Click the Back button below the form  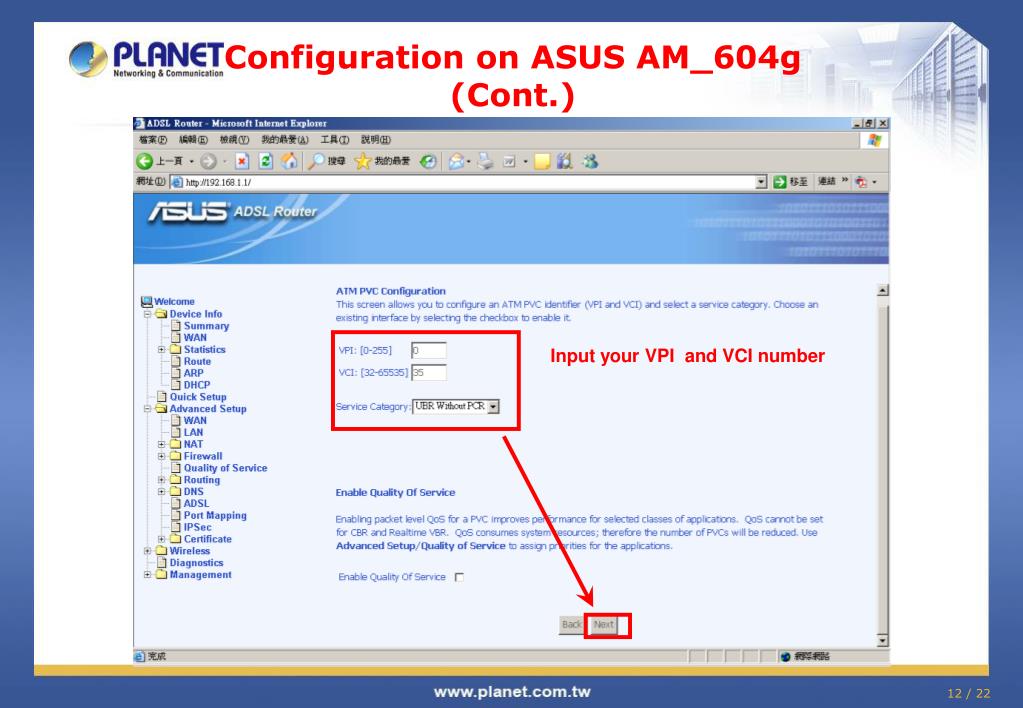pos(572,624)
